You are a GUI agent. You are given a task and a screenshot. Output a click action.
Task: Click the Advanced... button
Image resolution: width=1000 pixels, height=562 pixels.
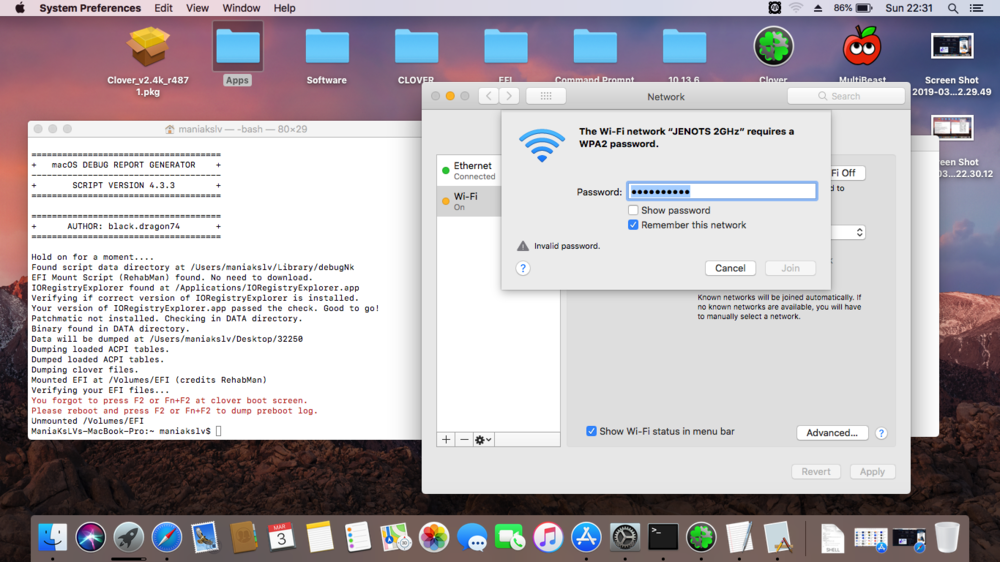831,433
